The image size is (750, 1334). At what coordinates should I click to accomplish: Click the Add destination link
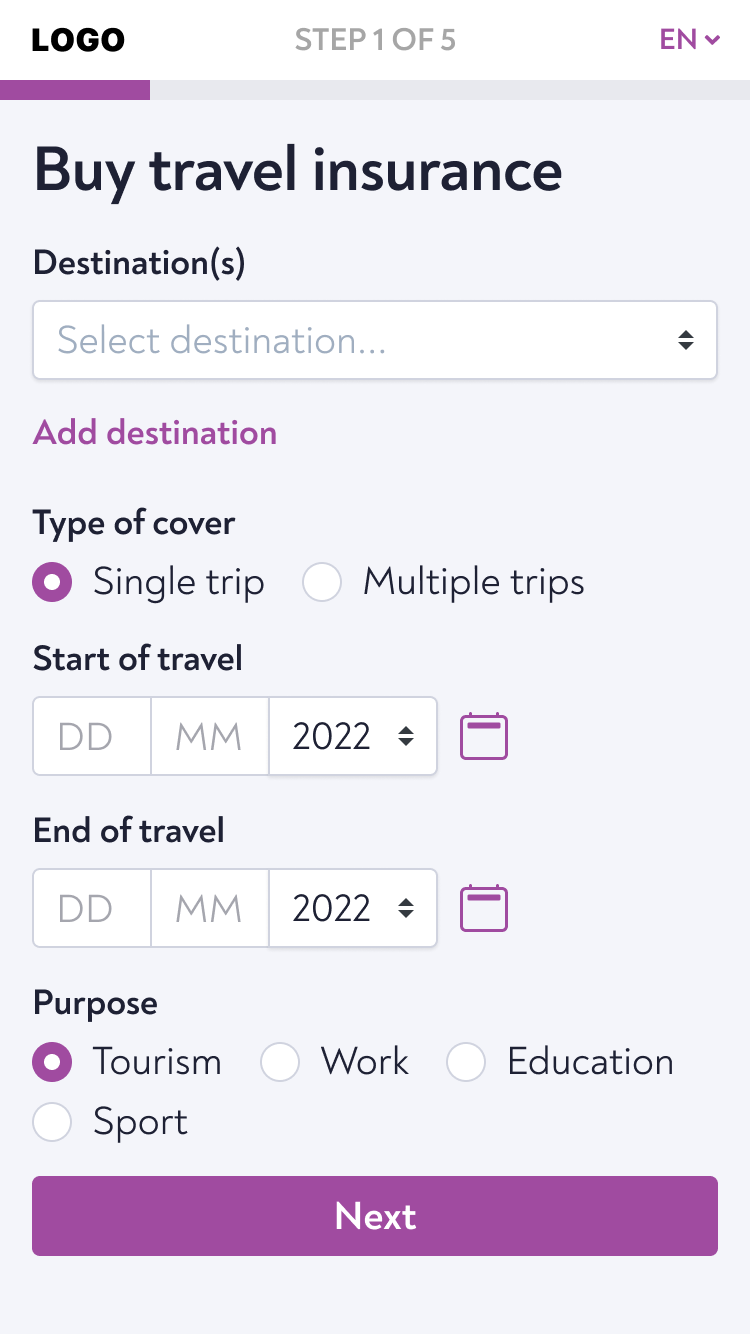155,433
